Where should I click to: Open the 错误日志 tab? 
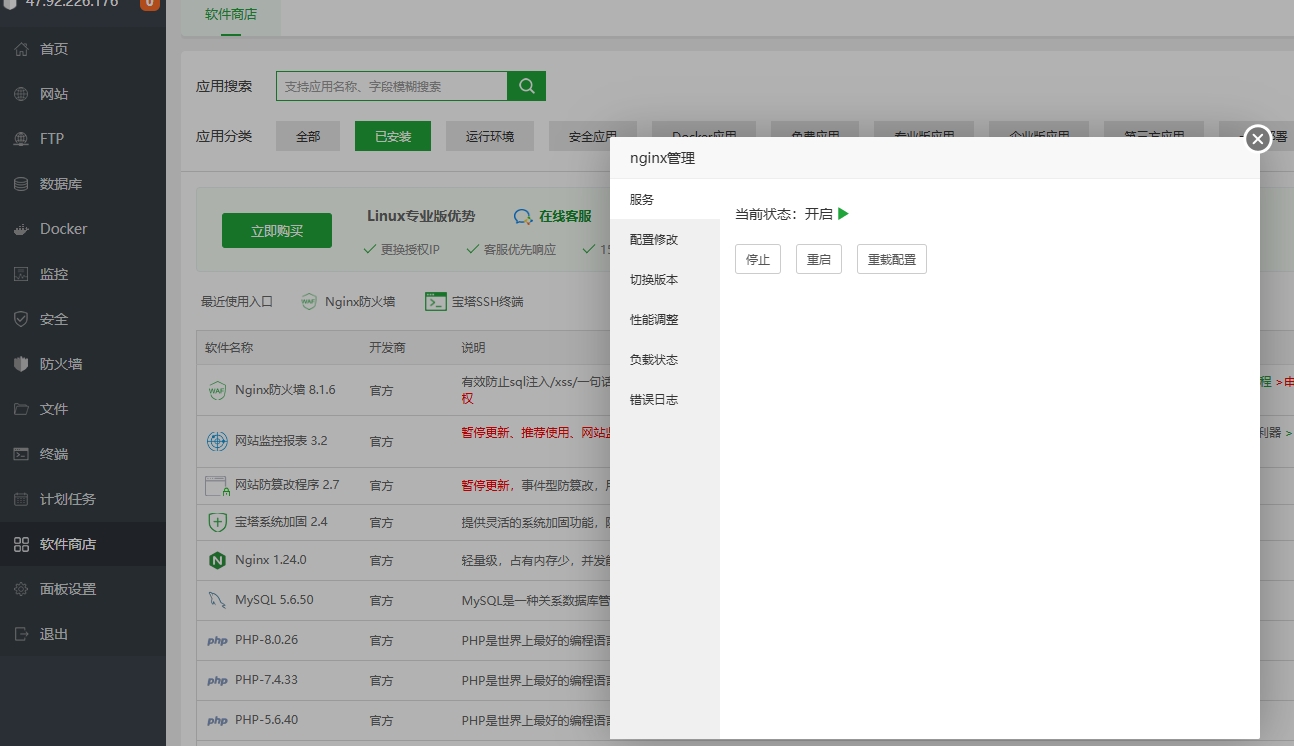tap(665, 400)
